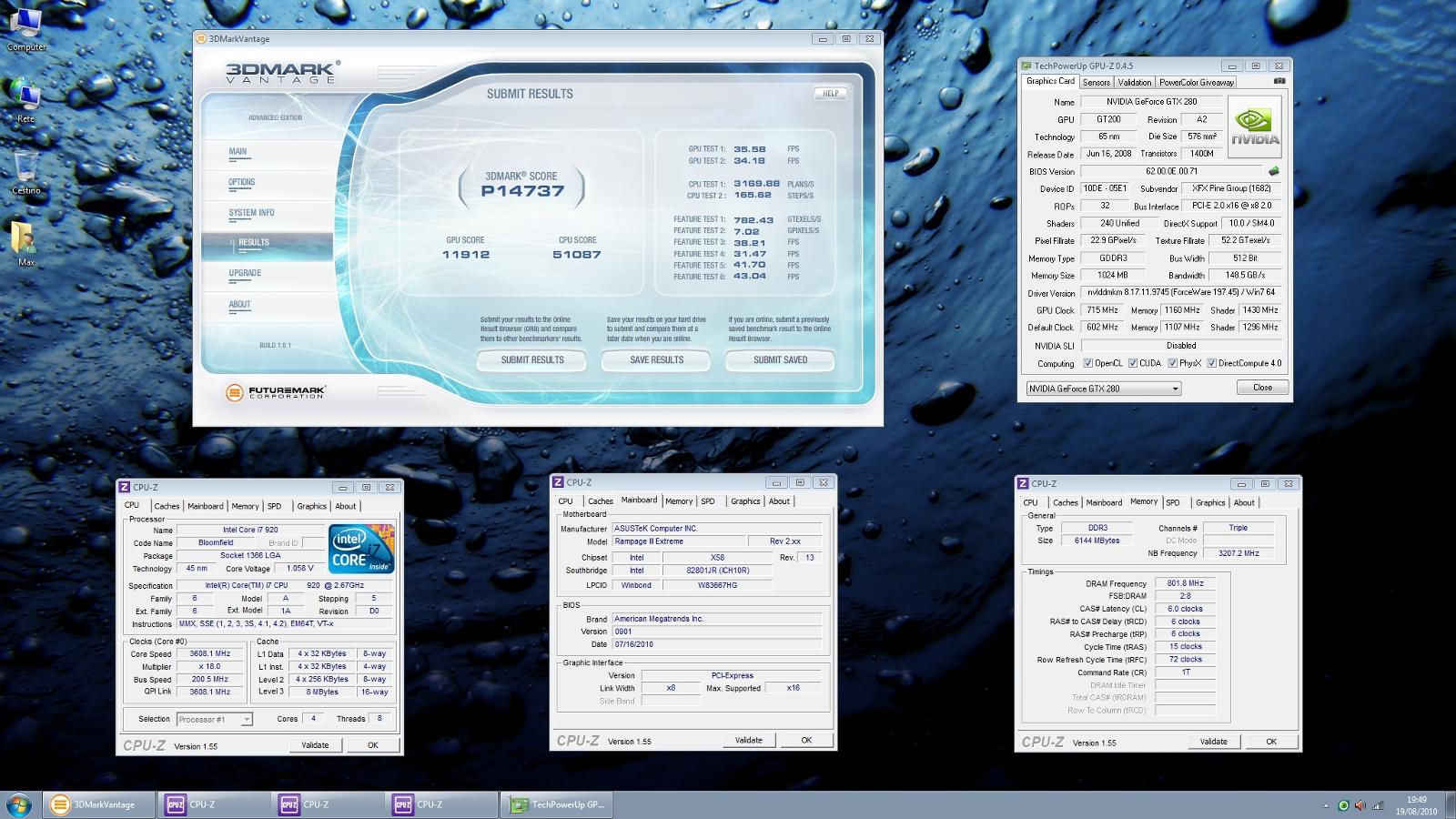Click the BIOS save chip icon in GPU-Z
Image resolution: width=1456 pixels, height=819 pixels.
[1274, 171]
